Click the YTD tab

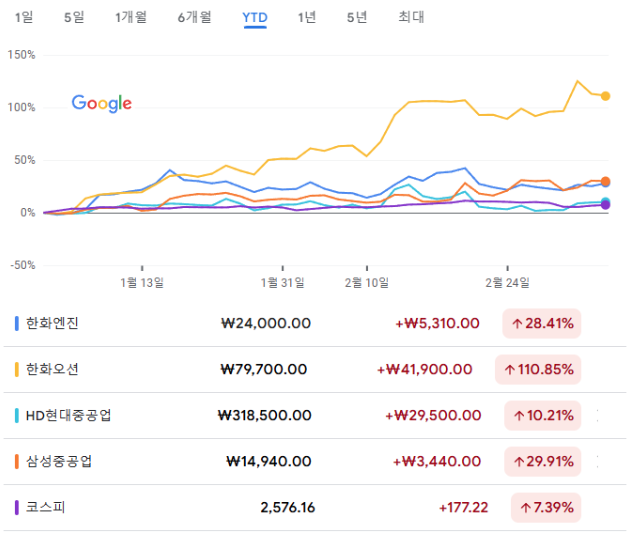(255, 18)
